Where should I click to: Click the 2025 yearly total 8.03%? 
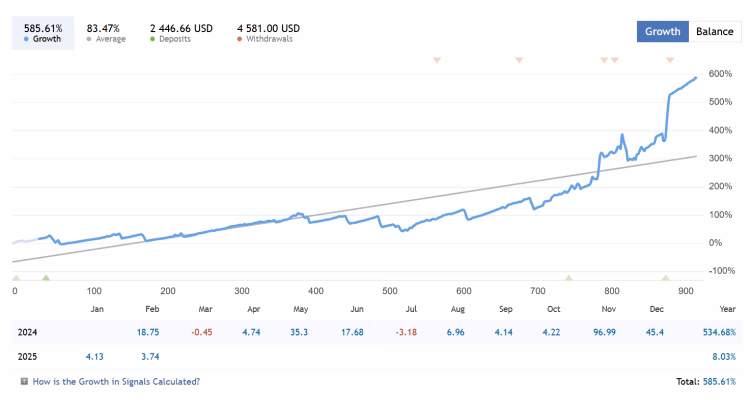tap(724, 357)
